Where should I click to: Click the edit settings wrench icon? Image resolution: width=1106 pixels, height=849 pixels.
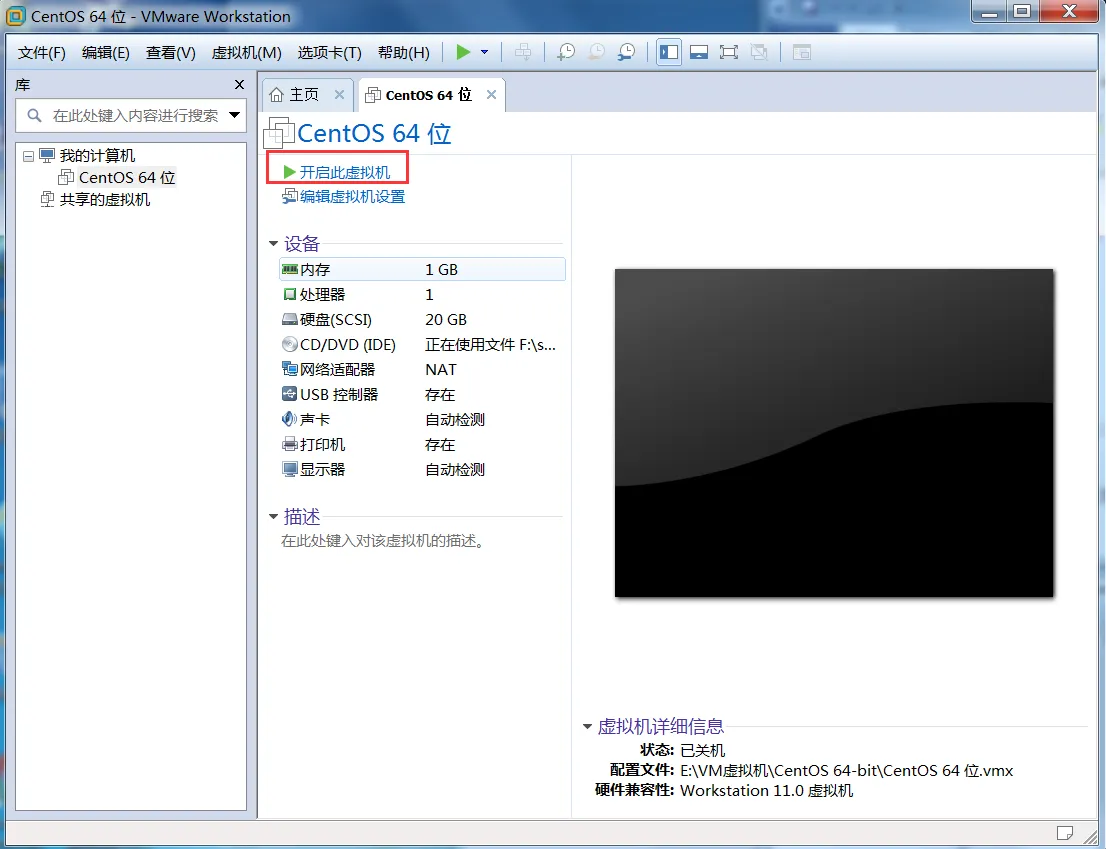(x=290, y=196)
